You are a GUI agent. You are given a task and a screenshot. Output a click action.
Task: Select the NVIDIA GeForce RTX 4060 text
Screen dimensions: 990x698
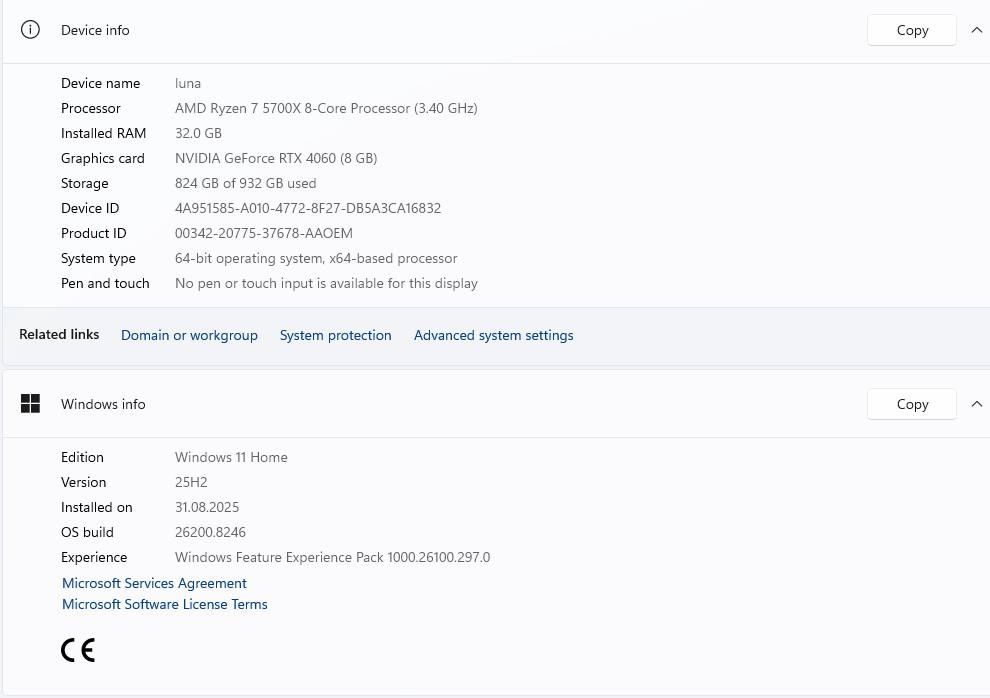coord(276,158)
